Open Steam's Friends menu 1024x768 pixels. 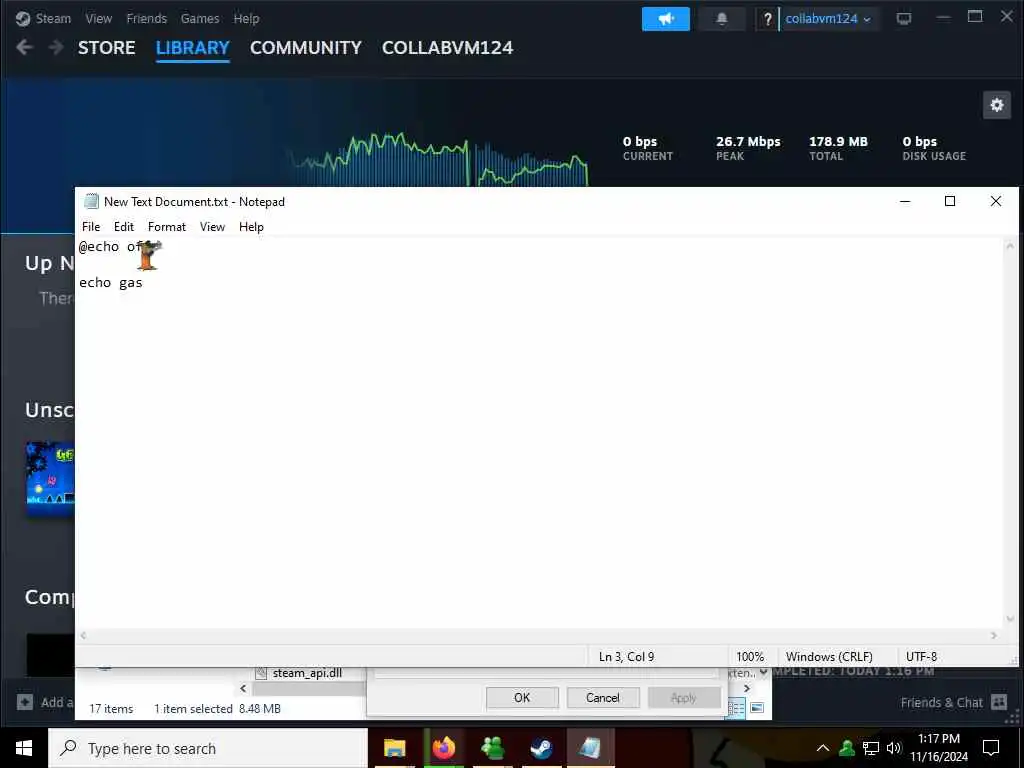pos(146,18)
